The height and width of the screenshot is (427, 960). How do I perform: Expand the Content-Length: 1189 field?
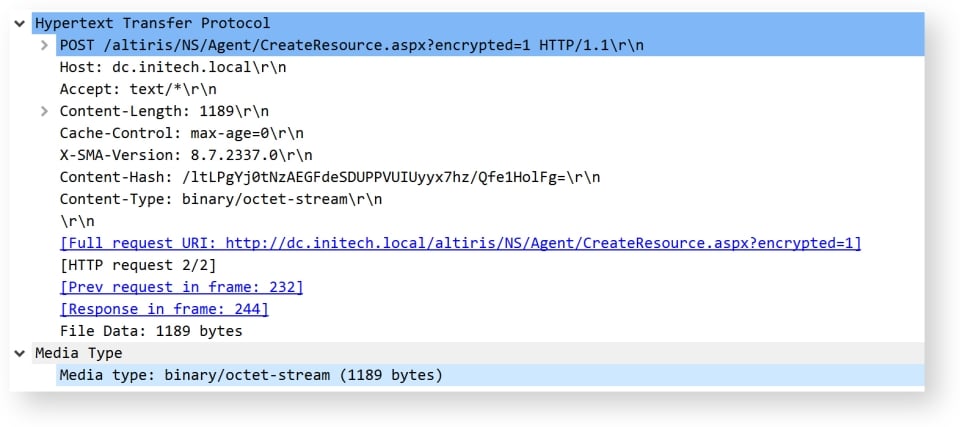tap(44, 111)
